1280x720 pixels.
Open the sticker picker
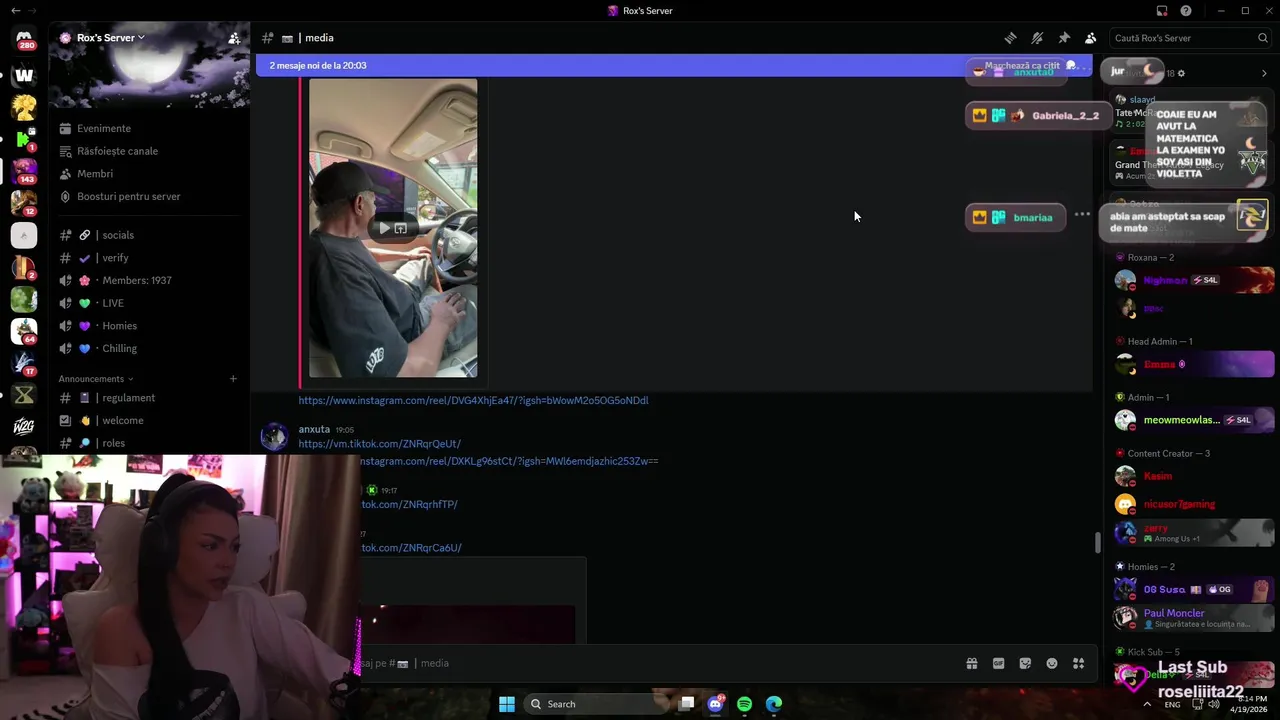[x=1025, y=663]
